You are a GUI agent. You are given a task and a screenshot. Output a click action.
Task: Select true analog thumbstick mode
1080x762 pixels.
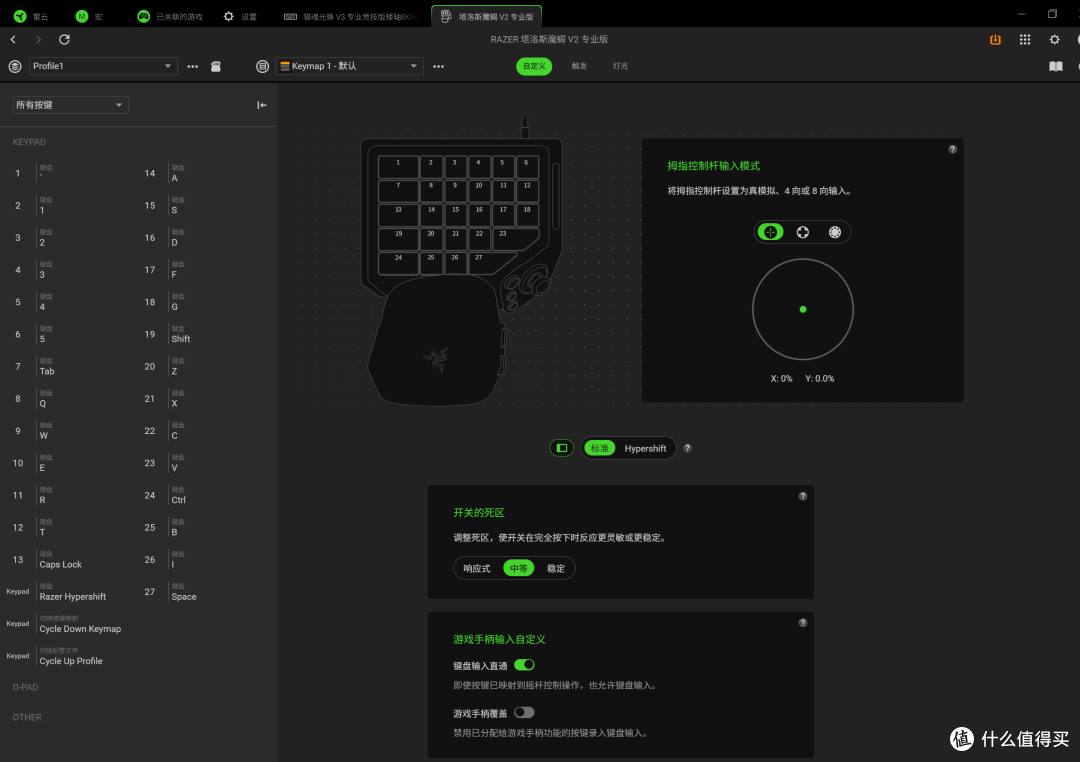pyautogui.click(x=771, y=232)
